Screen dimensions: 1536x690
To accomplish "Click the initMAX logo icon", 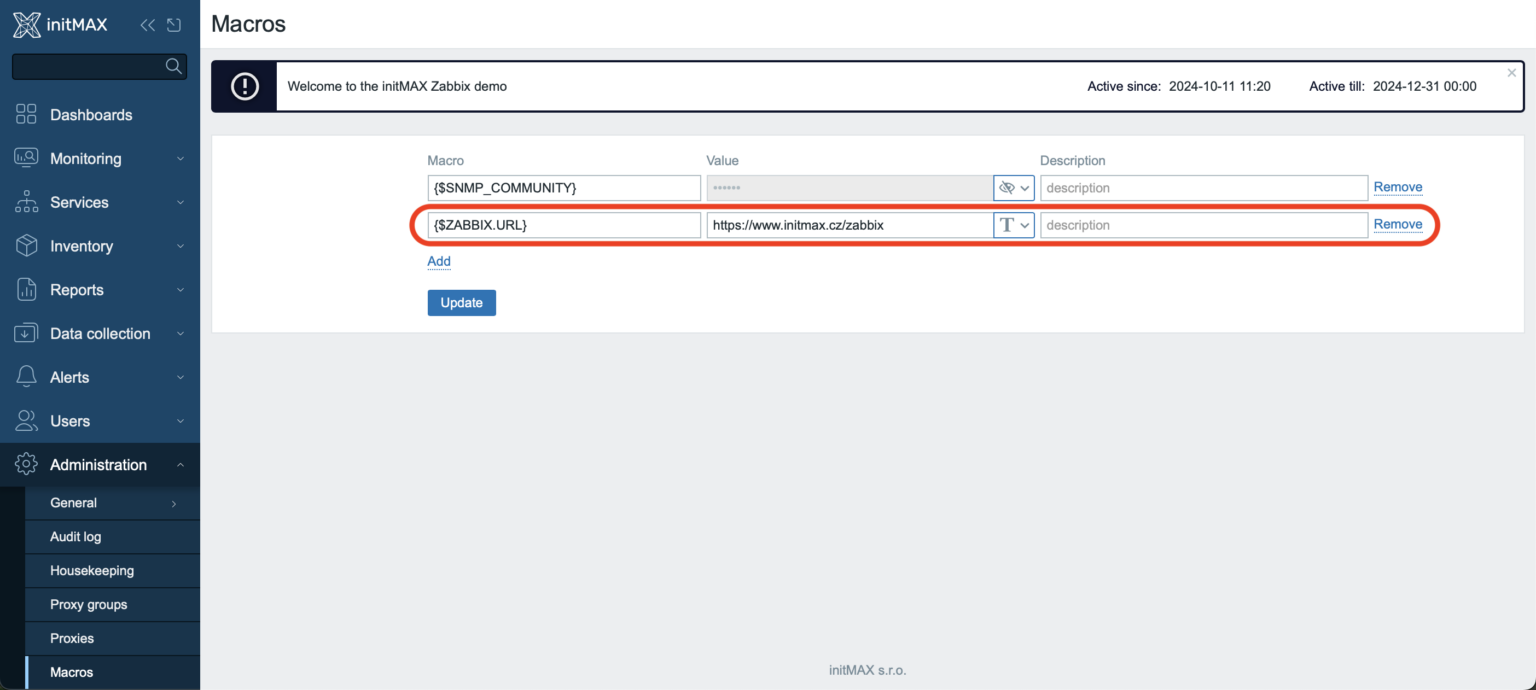I will [x=27, y=25].
